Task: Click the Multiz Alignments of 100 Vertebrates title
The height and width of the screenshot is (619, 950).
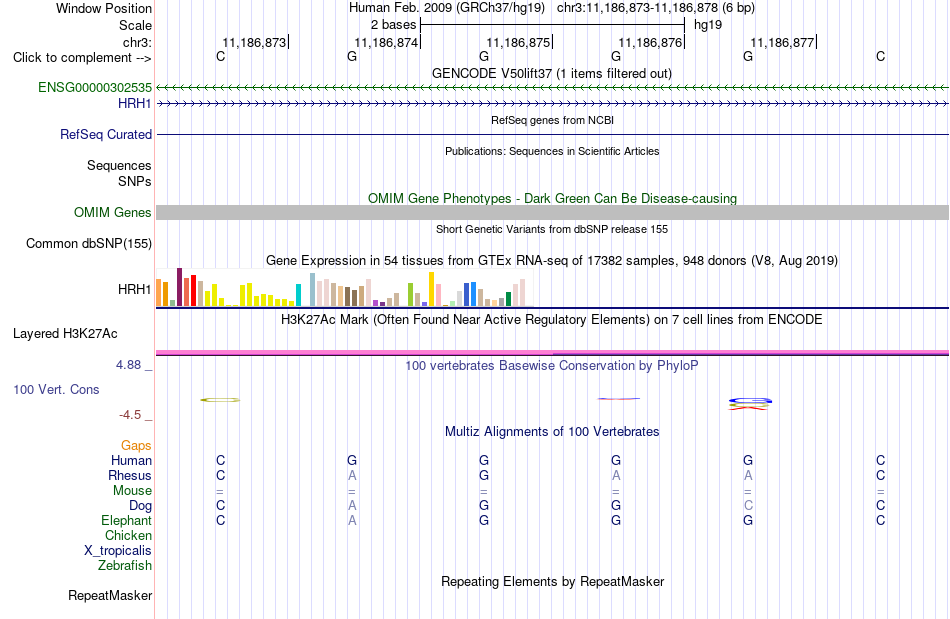Action: (x=552, y=431)
